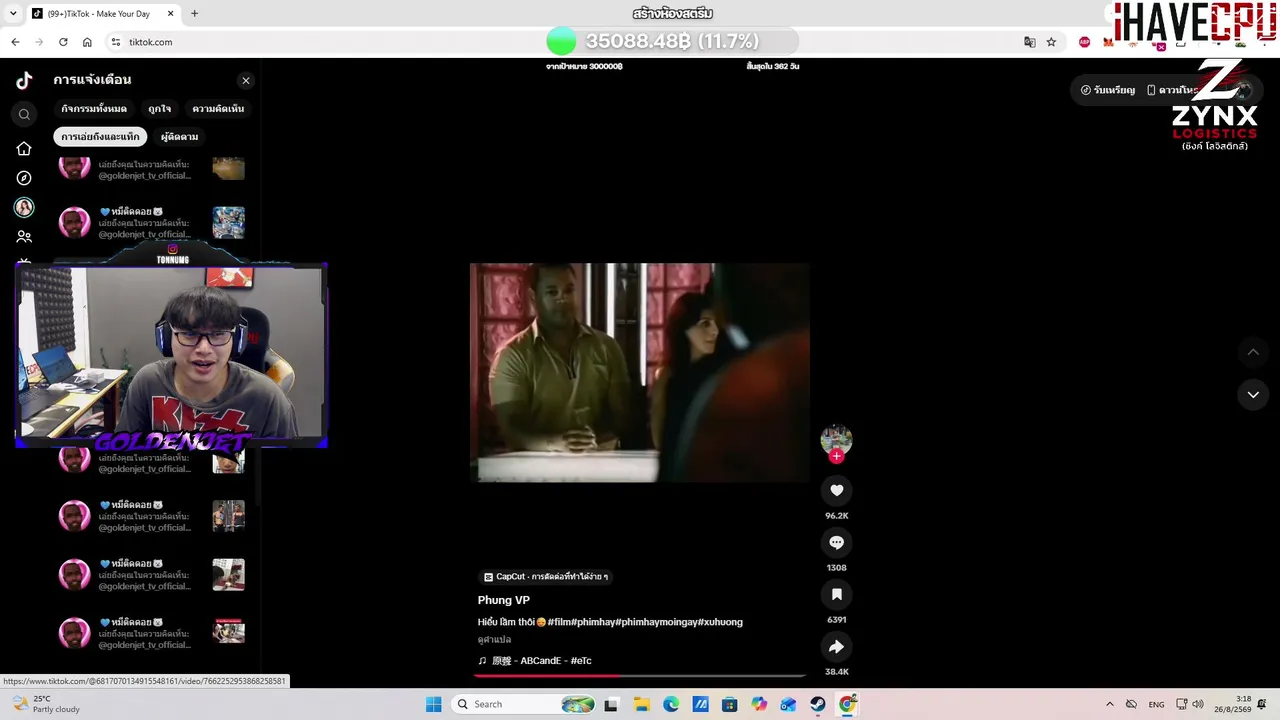Open the CapCut editing tag link
Viewport: 1280px width, 720px height.
(546, 577)
